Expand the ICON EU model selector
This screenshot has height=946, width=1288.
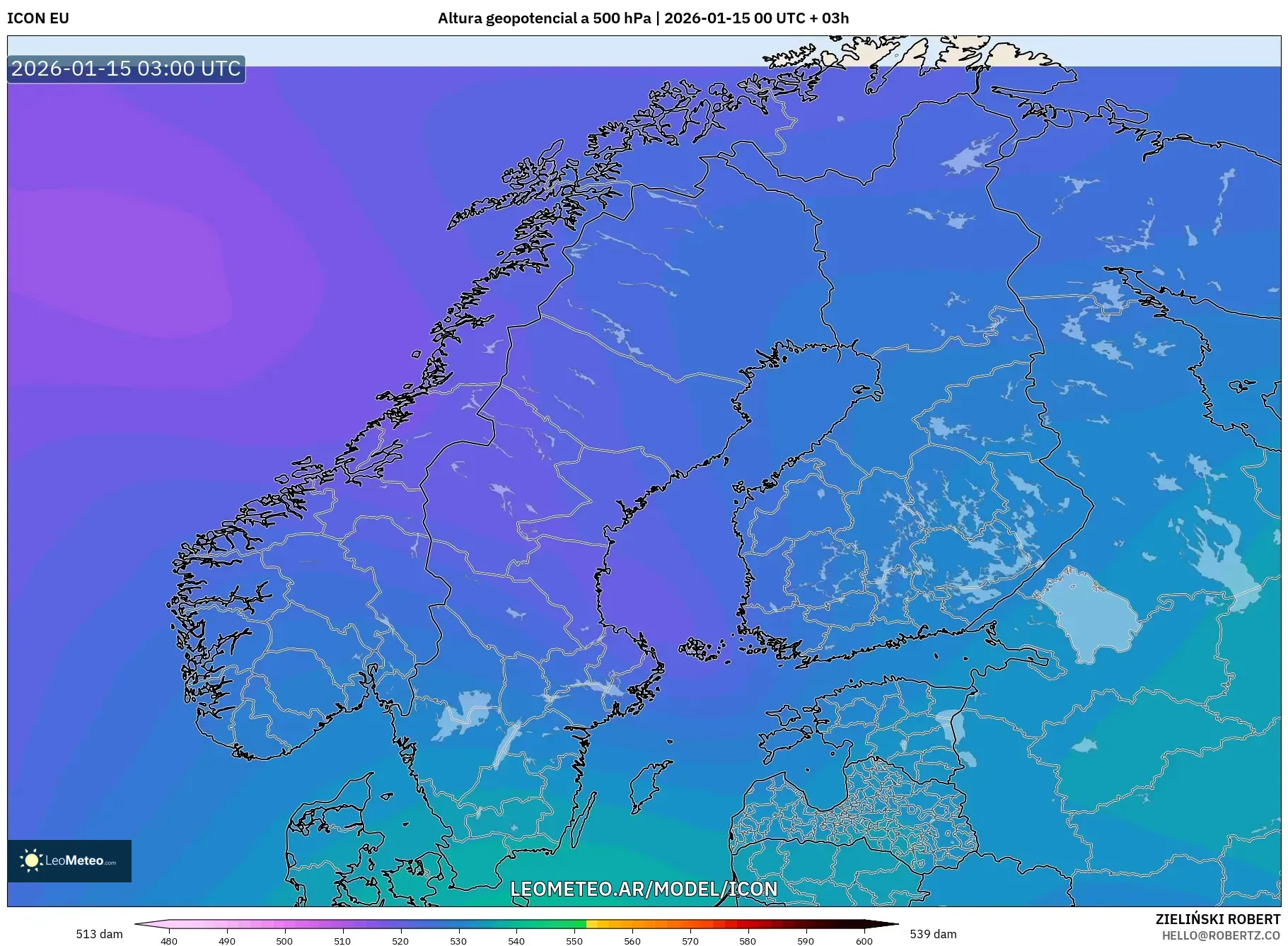coord(39,19)
